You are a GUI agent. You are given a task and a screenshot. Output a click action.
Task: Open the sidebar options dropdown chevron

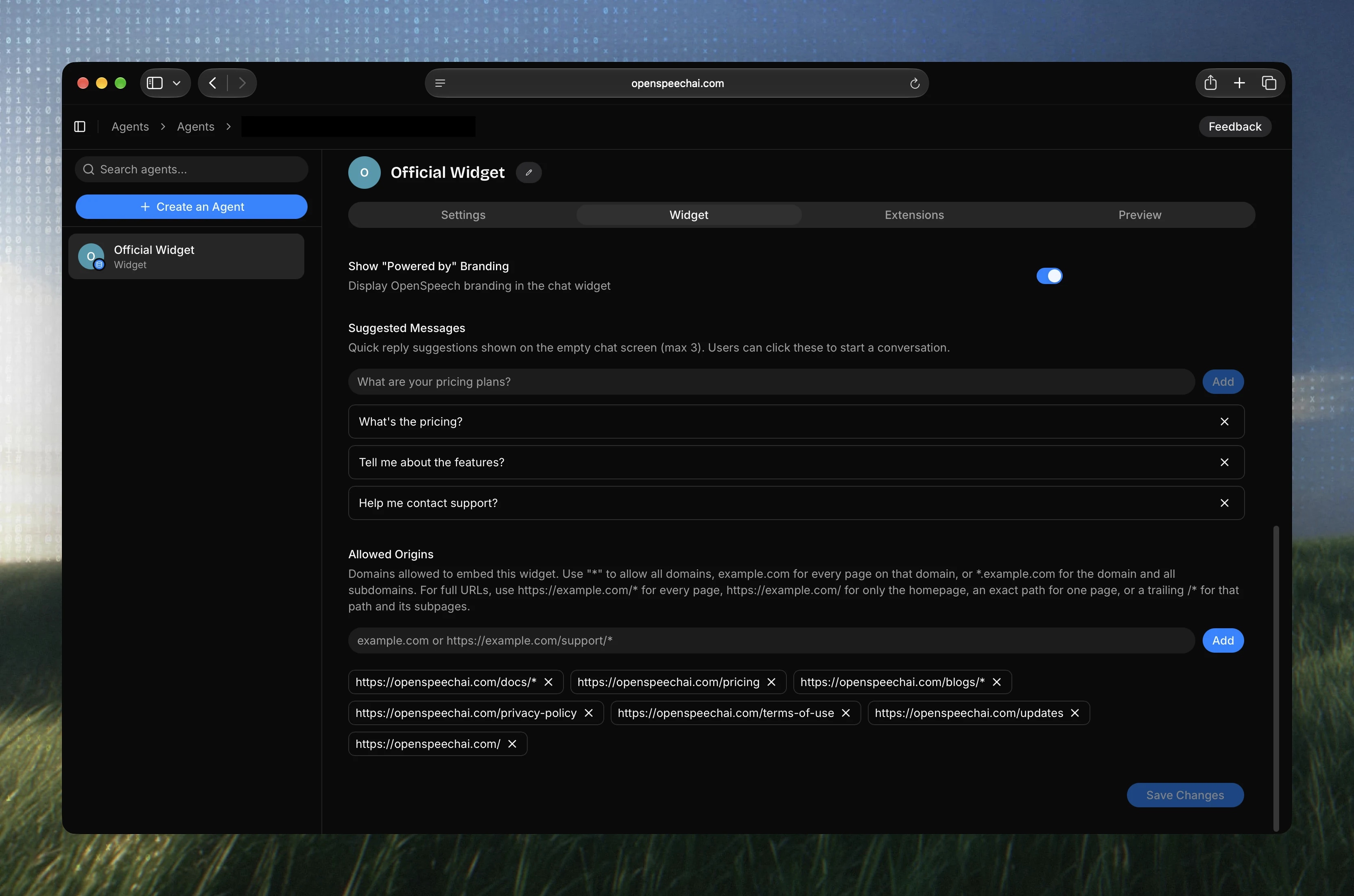click(177, 83)
